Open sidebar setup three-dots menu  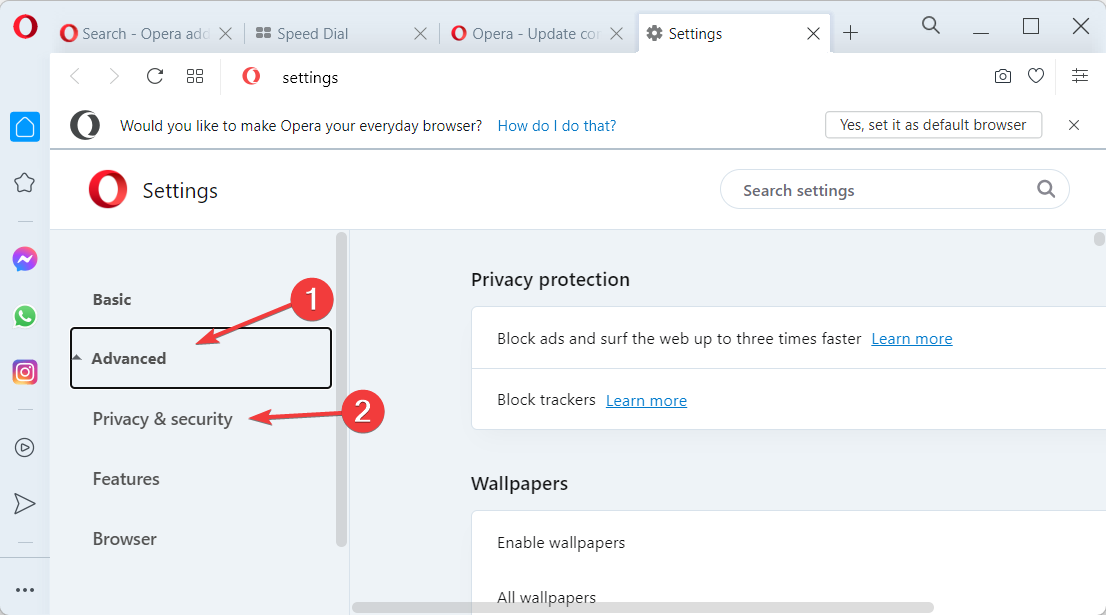[25, 590]
